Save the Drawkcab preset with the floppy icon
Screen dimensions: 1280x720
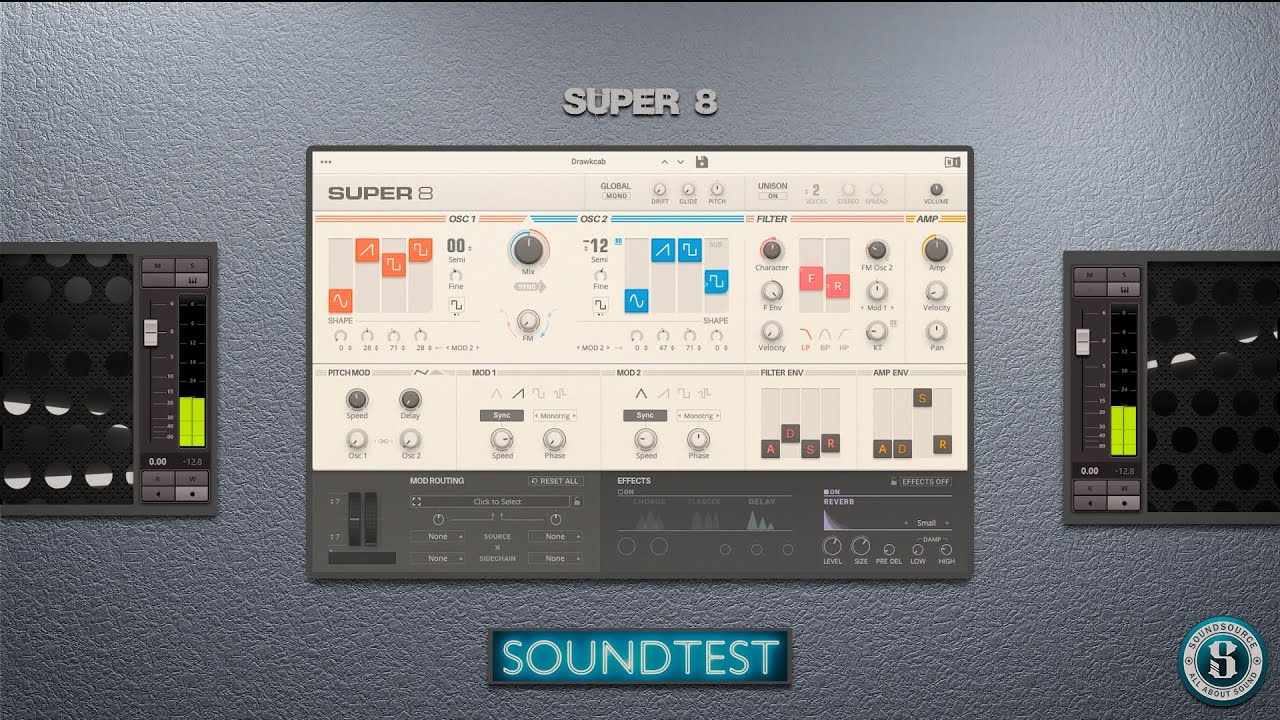(702, 162)
